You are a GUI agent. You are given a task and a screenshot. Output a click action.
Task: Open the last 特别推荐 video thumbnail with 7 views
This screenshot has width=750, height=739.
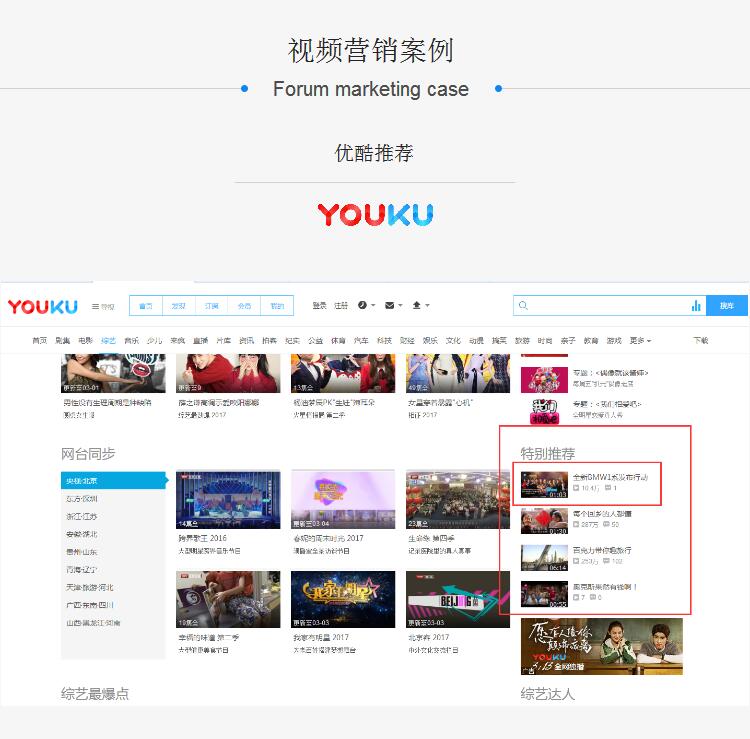(x=544, y=594)
